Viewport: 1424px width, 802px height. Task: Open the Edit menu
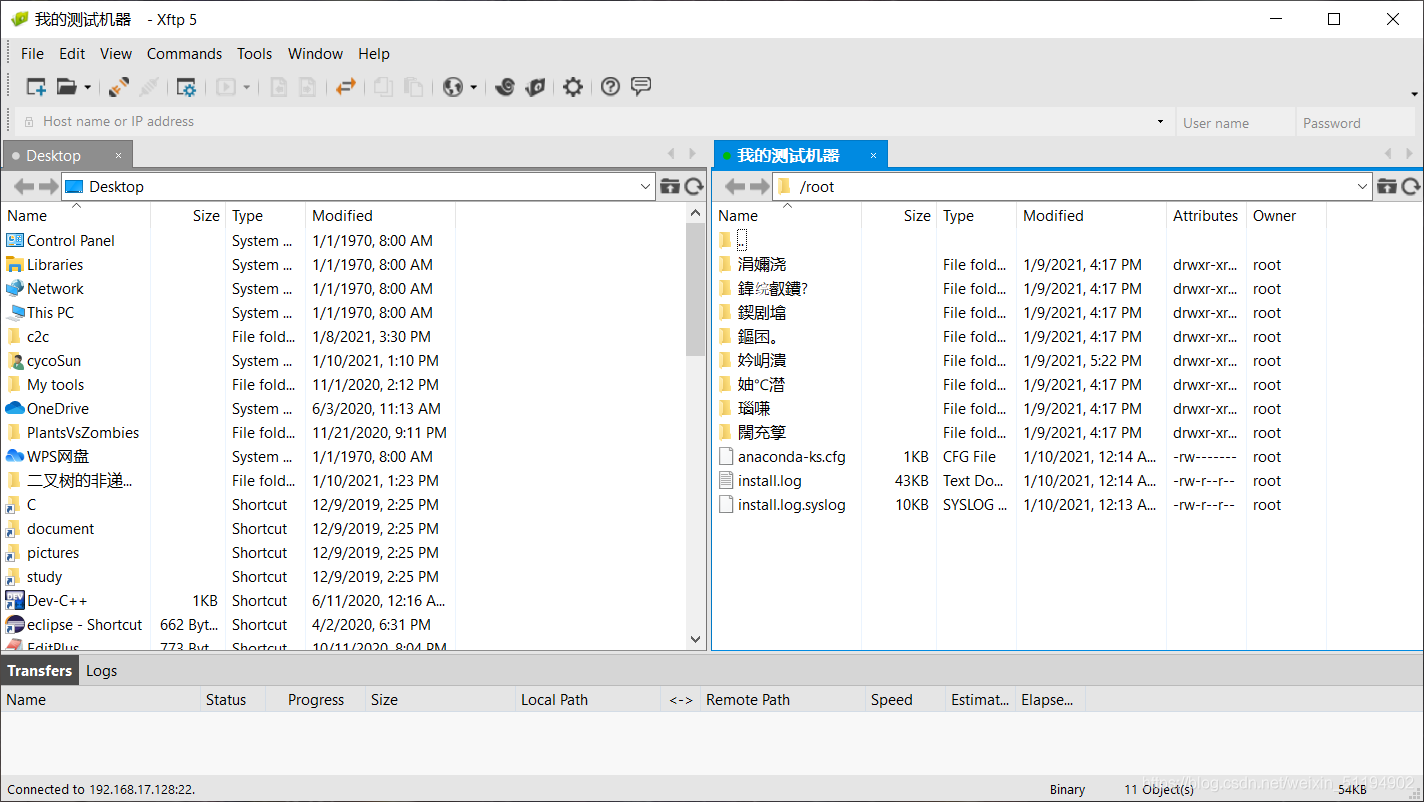pyautogui.click(x=72, y=54)
